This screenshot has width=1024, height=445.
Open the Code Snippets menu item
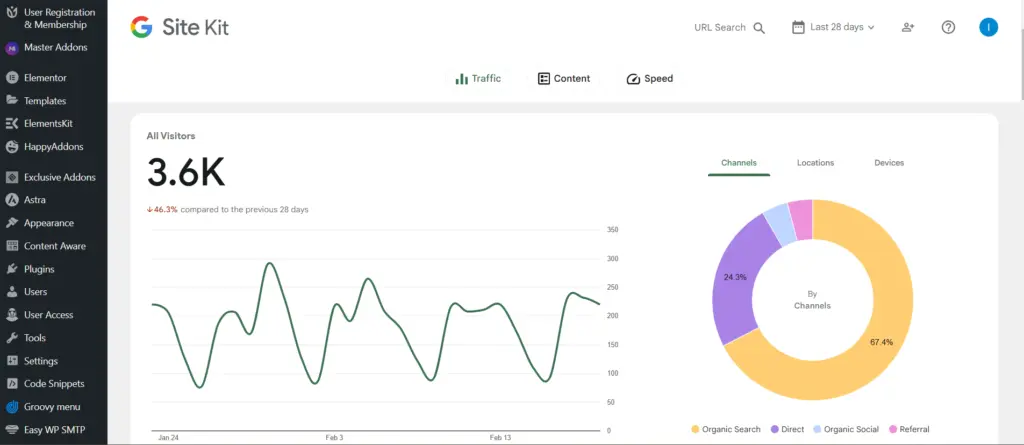[54, 384]
